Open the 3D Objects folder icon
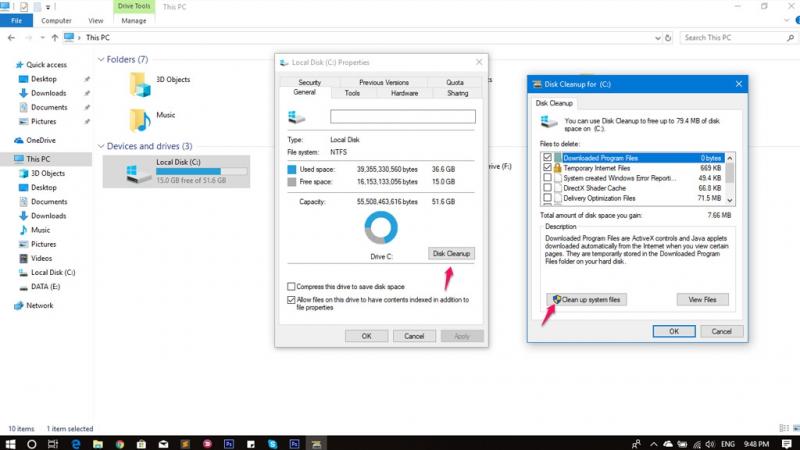 (x=140, y=84)
